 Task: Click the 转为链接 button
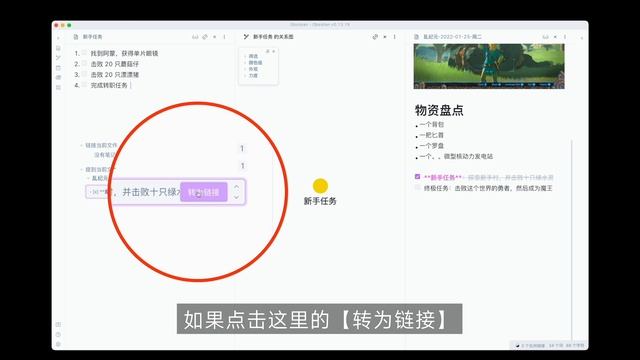pos(204,192)
